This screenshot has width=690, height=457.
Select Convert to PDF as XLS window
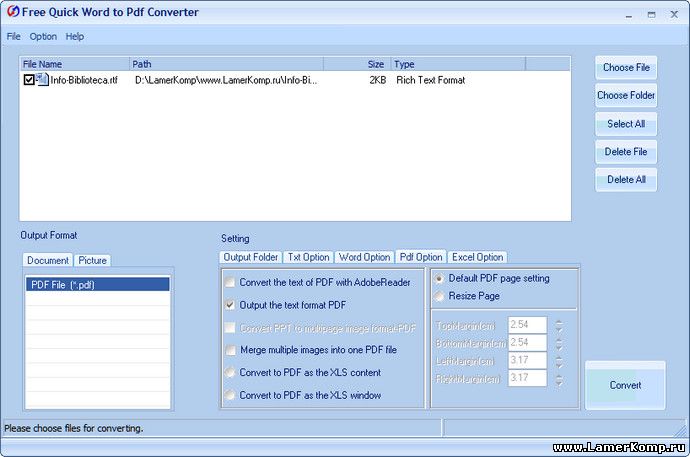(231, 395)
